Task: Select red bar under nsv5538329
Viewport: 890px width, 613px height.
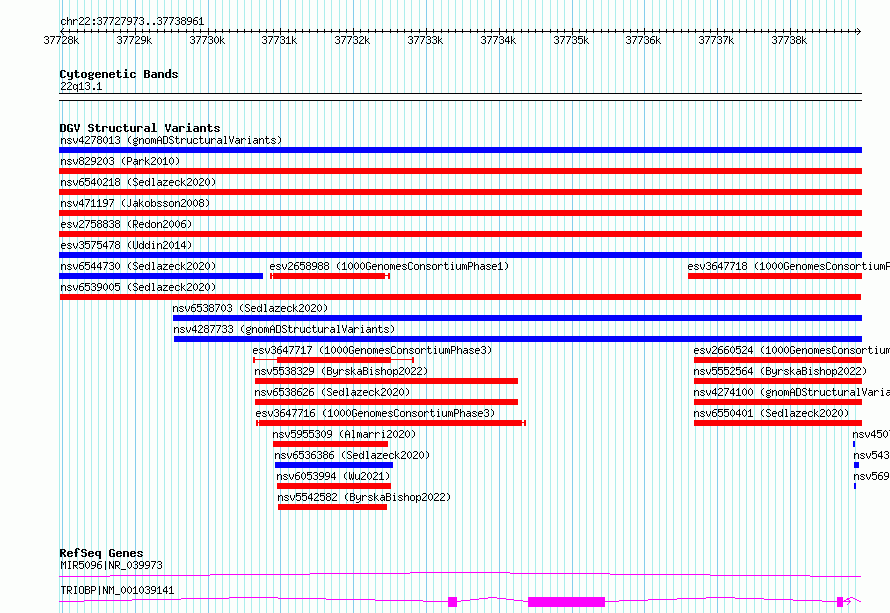Action: pyautogui.click(x=387, y=381)
